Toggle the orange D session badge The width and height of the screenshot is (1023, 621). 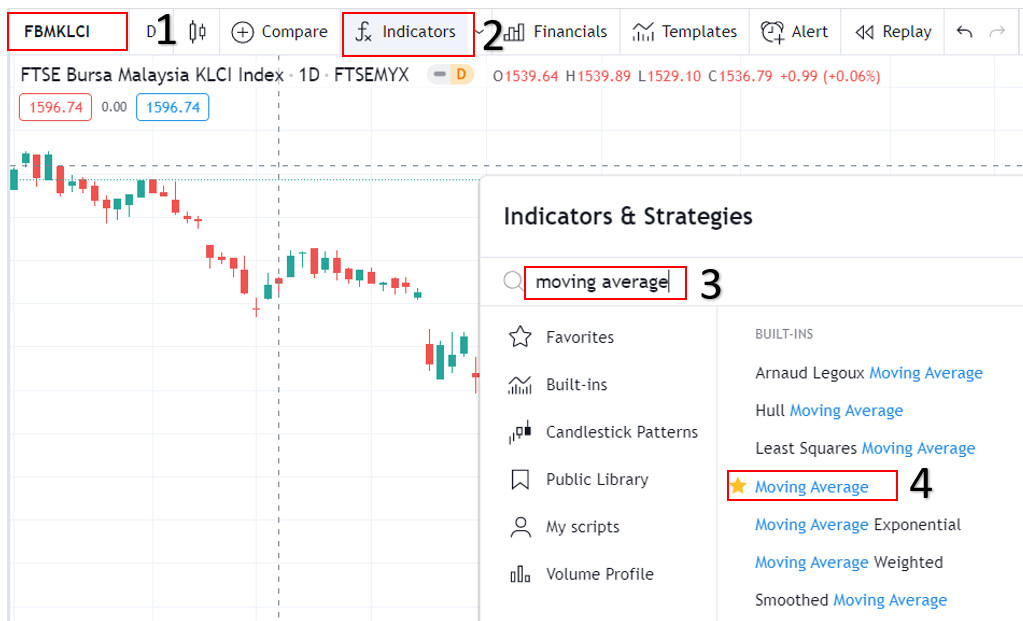(x=461, y=75)
